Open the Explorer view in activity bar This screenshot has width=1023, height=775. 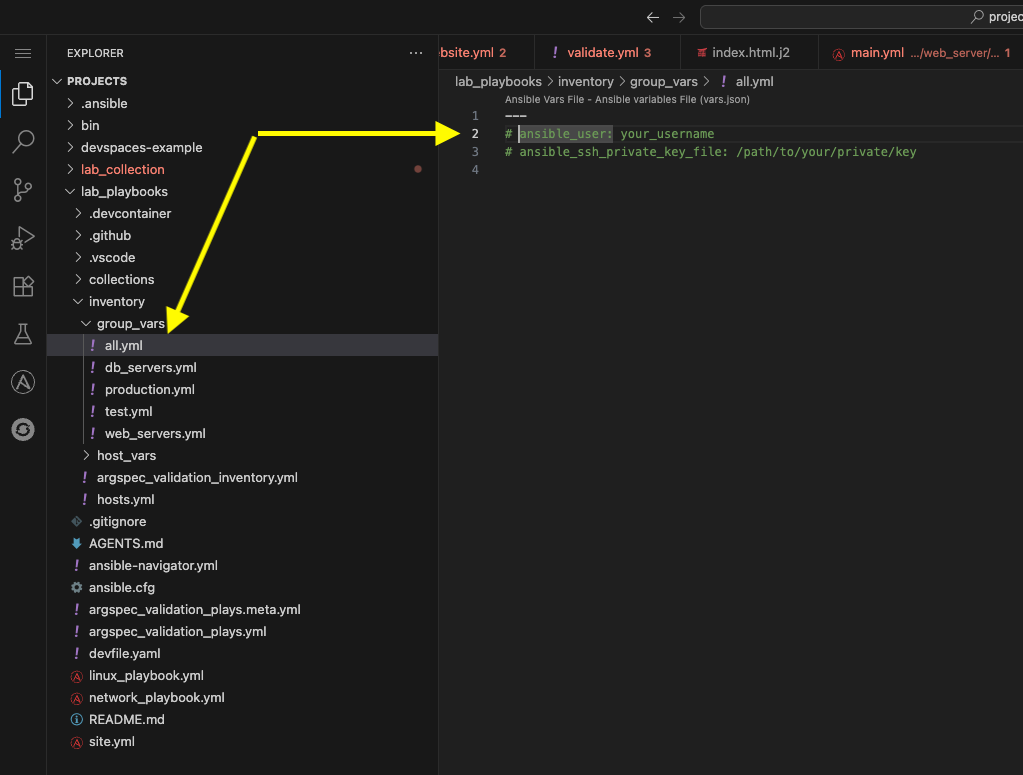click(22, 94)
